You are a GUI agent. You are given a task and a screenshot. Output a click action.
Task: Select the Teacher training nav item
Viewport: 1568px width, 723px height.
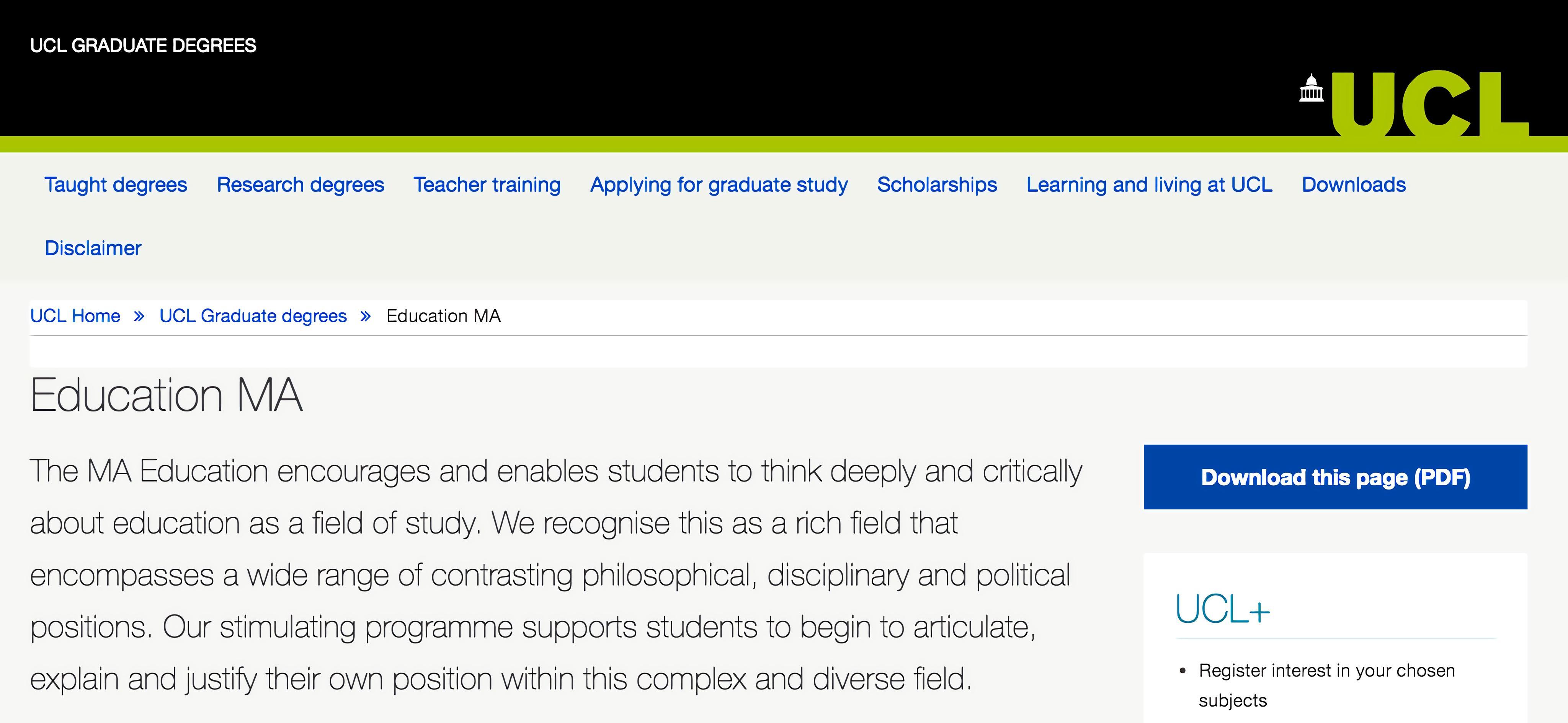[x=487, y=184]
